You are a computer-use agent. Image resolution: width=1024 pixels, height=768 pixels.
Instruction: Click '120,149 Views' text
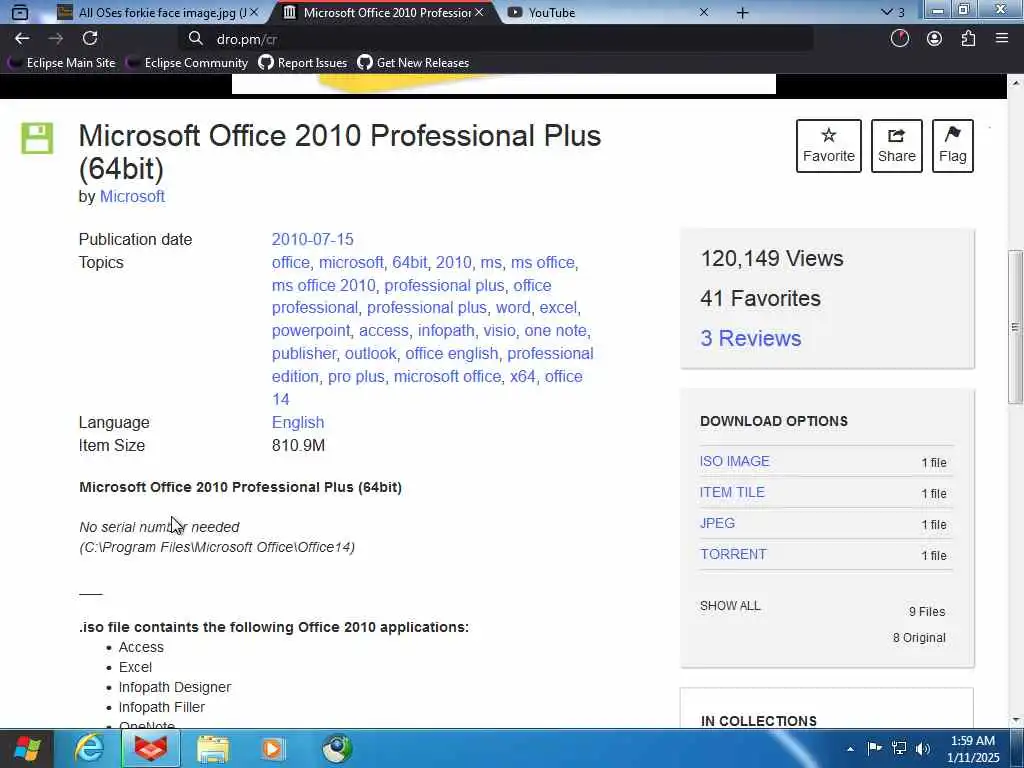(772, 259)
